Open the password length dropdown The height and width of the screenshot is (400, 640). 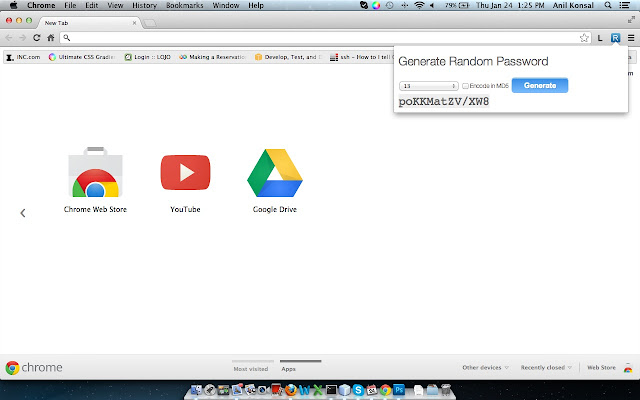(429, 86)
